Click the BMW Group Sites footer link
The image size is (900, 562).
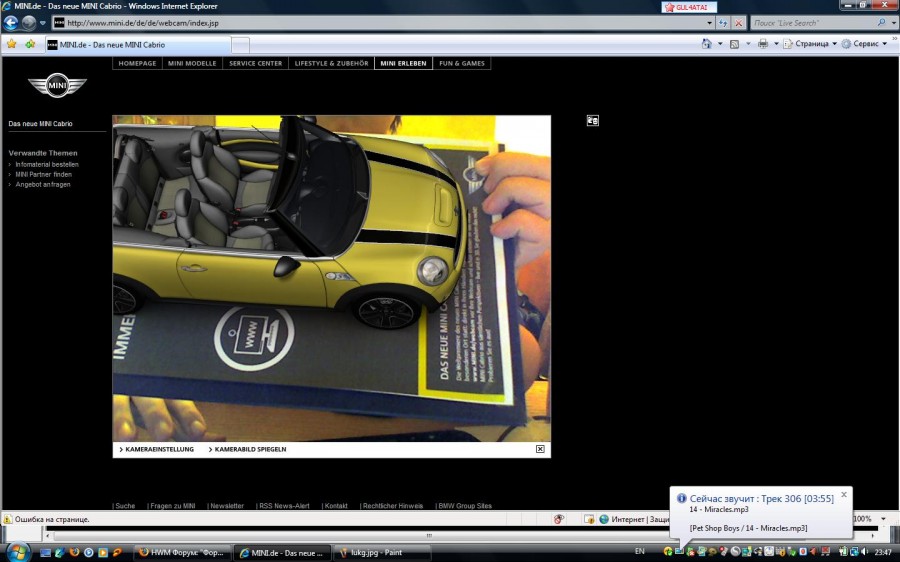(464, 506)
